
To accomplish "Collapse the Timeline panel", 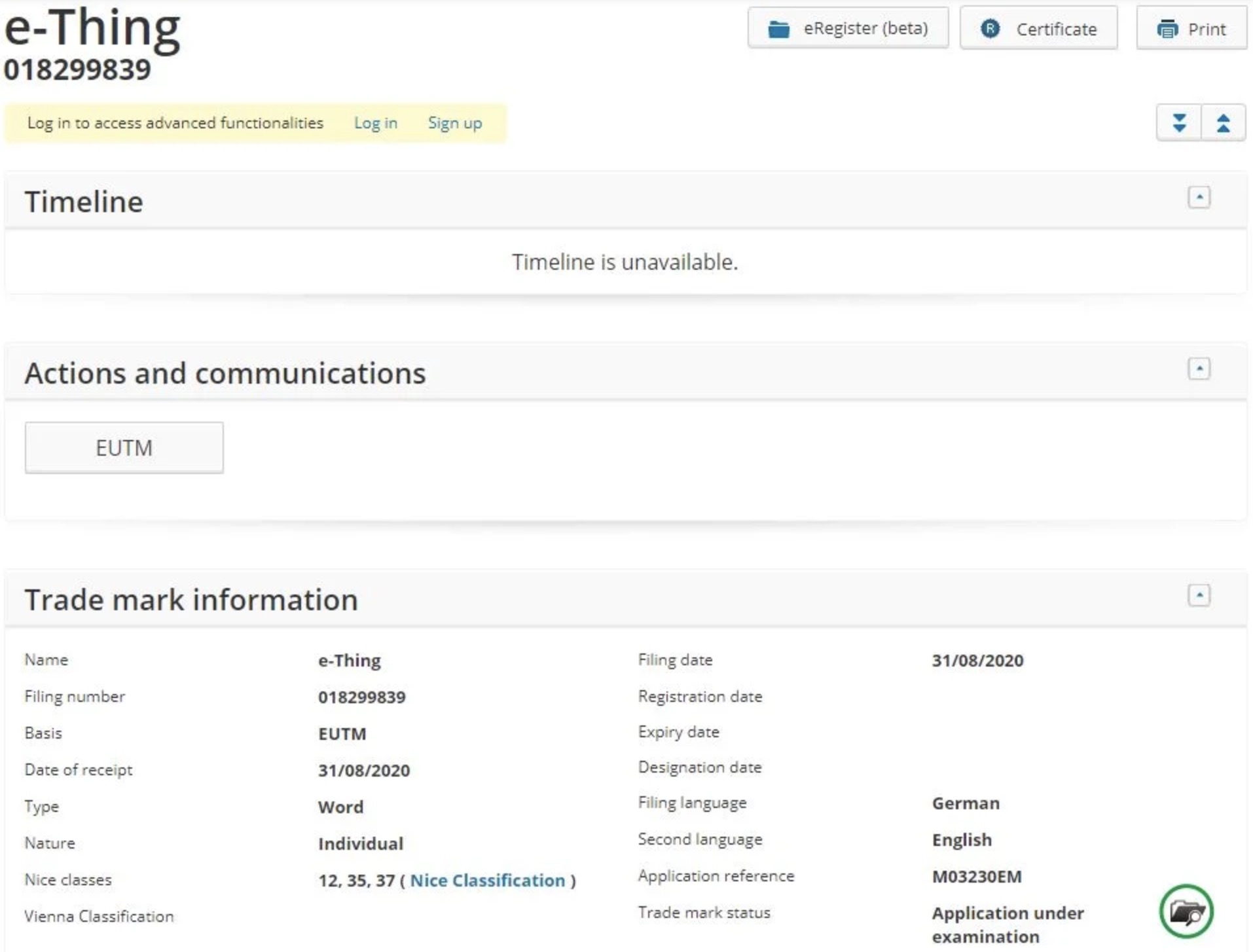I will [1199, 197].
